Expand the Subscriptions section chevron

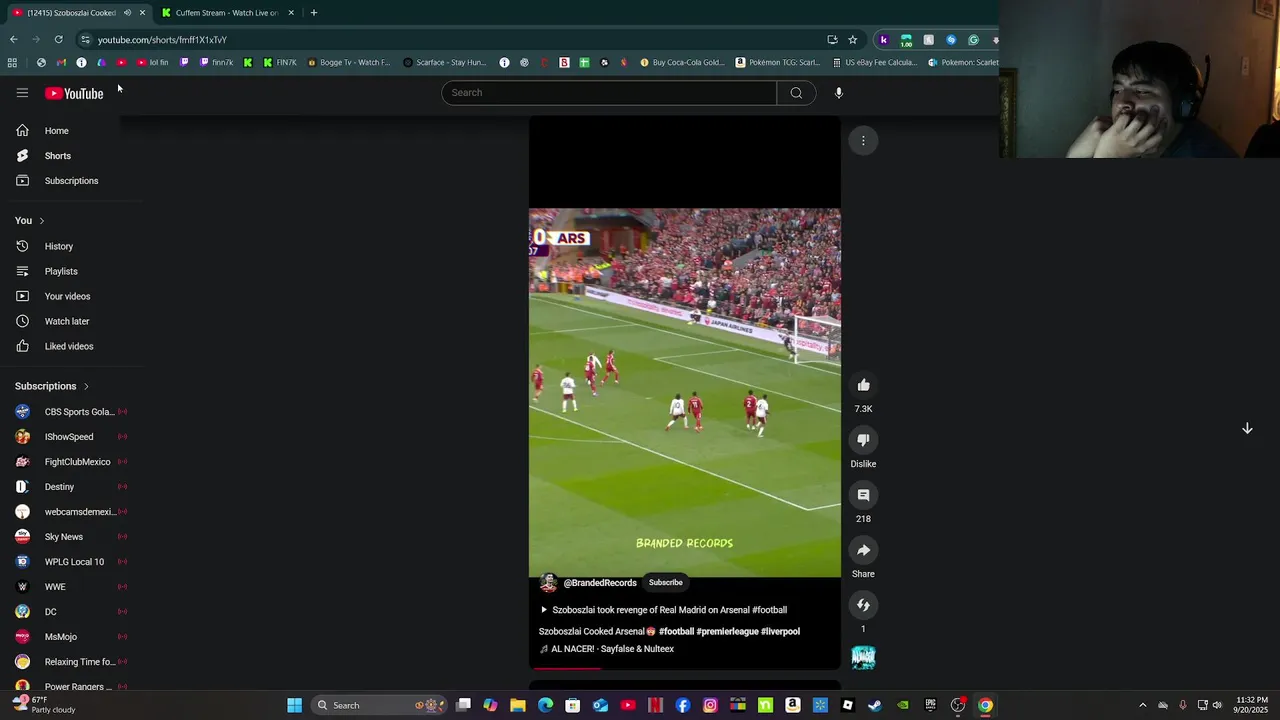86,386
